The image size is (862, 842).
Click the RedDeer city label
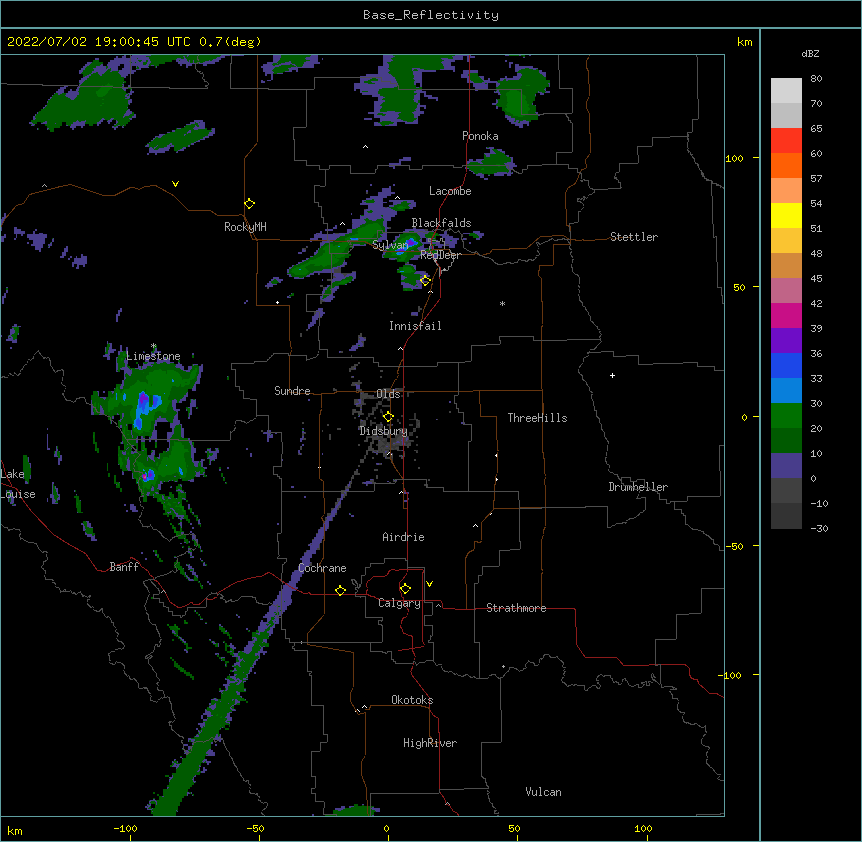point(441,255)
